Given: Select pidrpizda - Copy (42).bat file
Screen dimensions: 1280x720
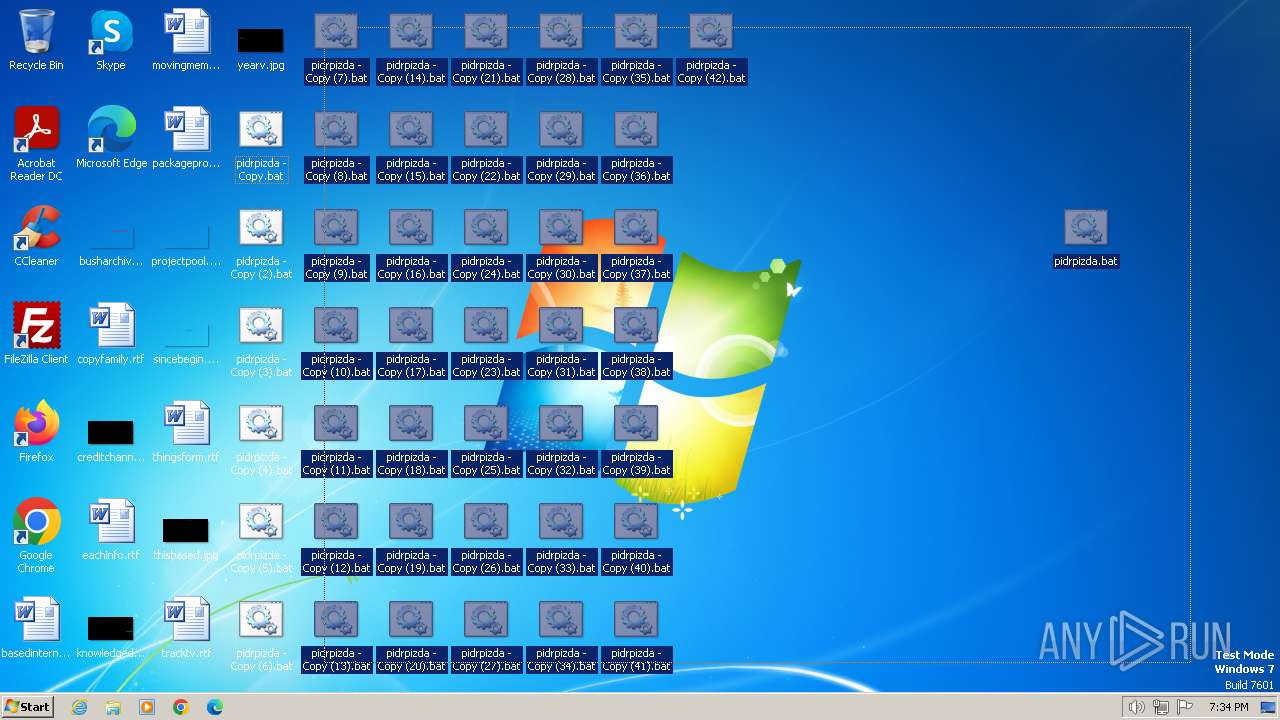Looking at the screenshot, I should (x=711, y=47).
